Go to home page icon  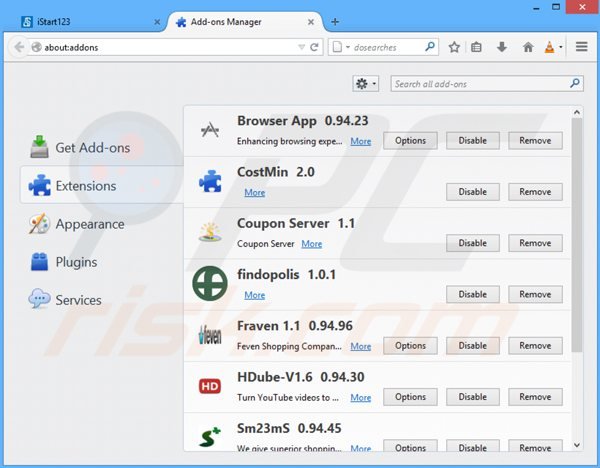(x=528, y=47)
